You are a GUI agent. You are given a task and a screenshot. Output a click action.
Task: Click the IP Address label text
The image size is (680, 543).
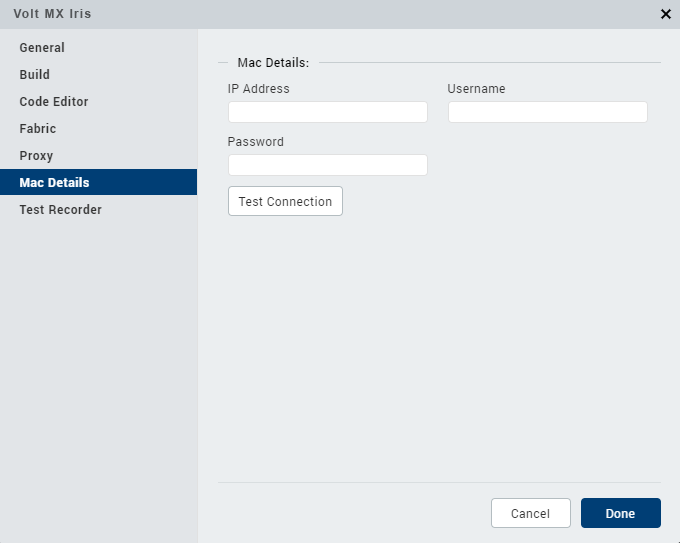click(259, 89)
